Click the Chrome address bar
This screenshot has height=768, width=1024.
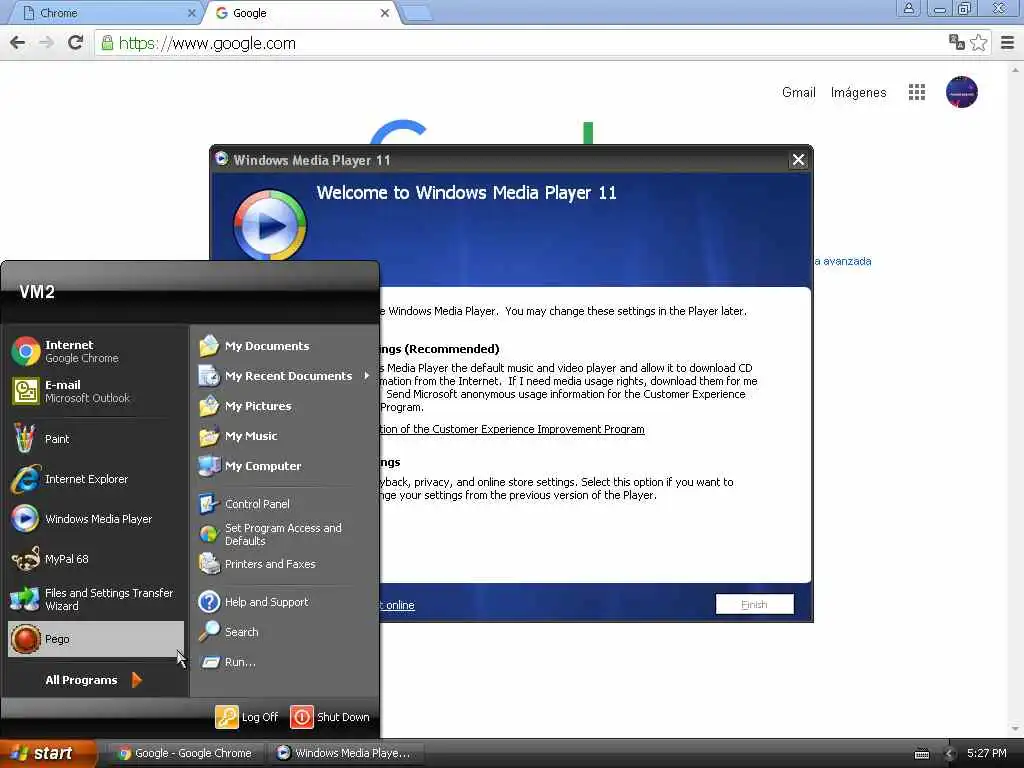[522, 43]
